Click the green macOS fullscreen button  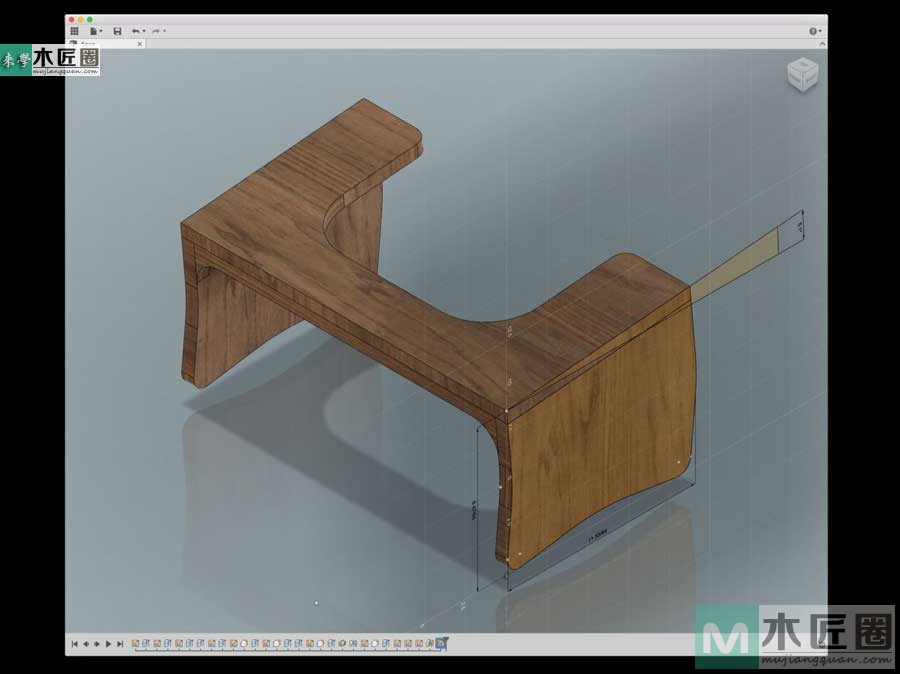[90, 20]
